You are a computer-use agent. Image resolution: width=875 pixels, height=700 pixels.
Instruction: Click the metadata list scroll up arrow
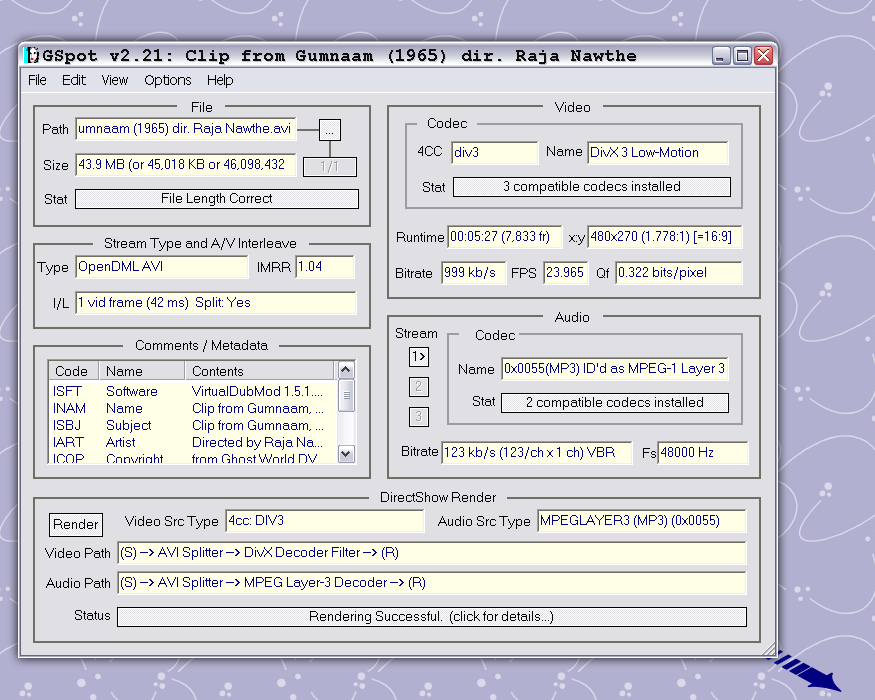click(x=346, y=370)
